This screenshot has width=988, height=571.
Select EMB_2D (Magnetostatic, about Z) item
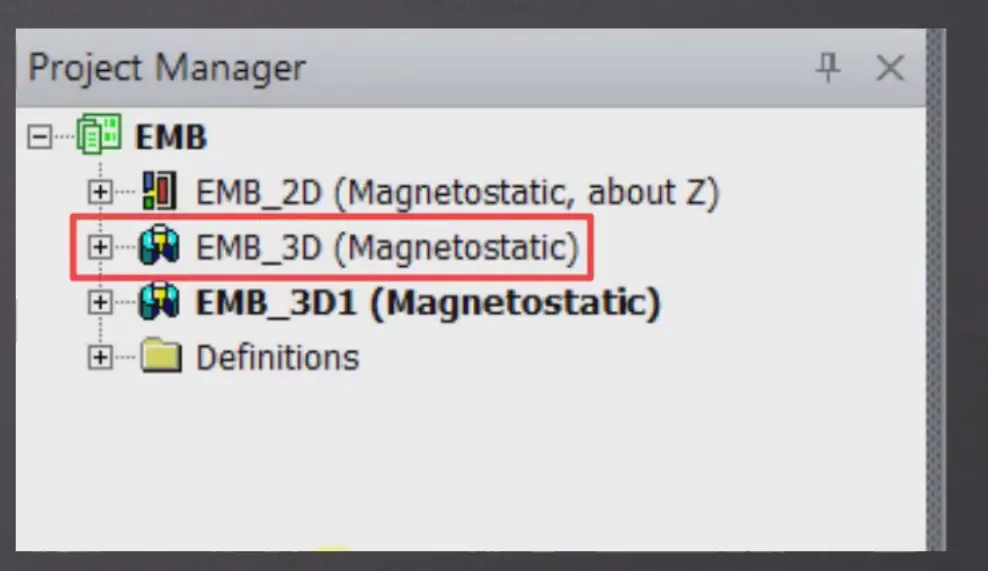[457, 192]
